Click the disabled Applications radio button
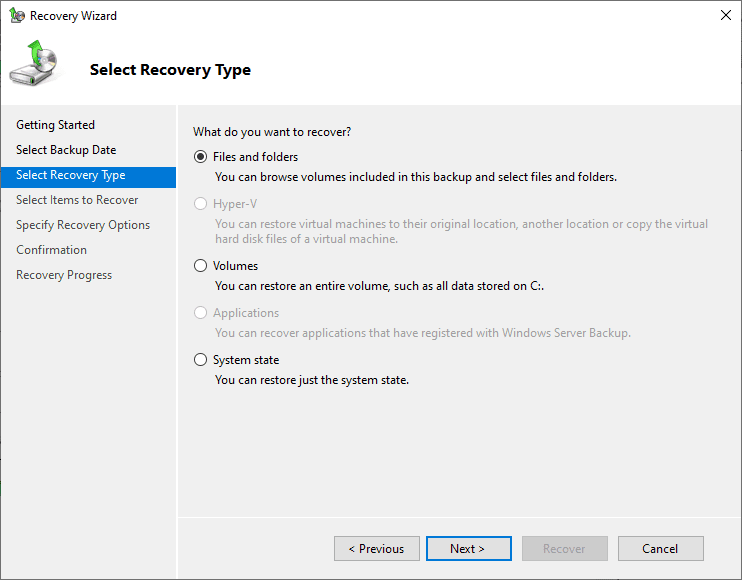742x580 pixels. click(201, 313)
